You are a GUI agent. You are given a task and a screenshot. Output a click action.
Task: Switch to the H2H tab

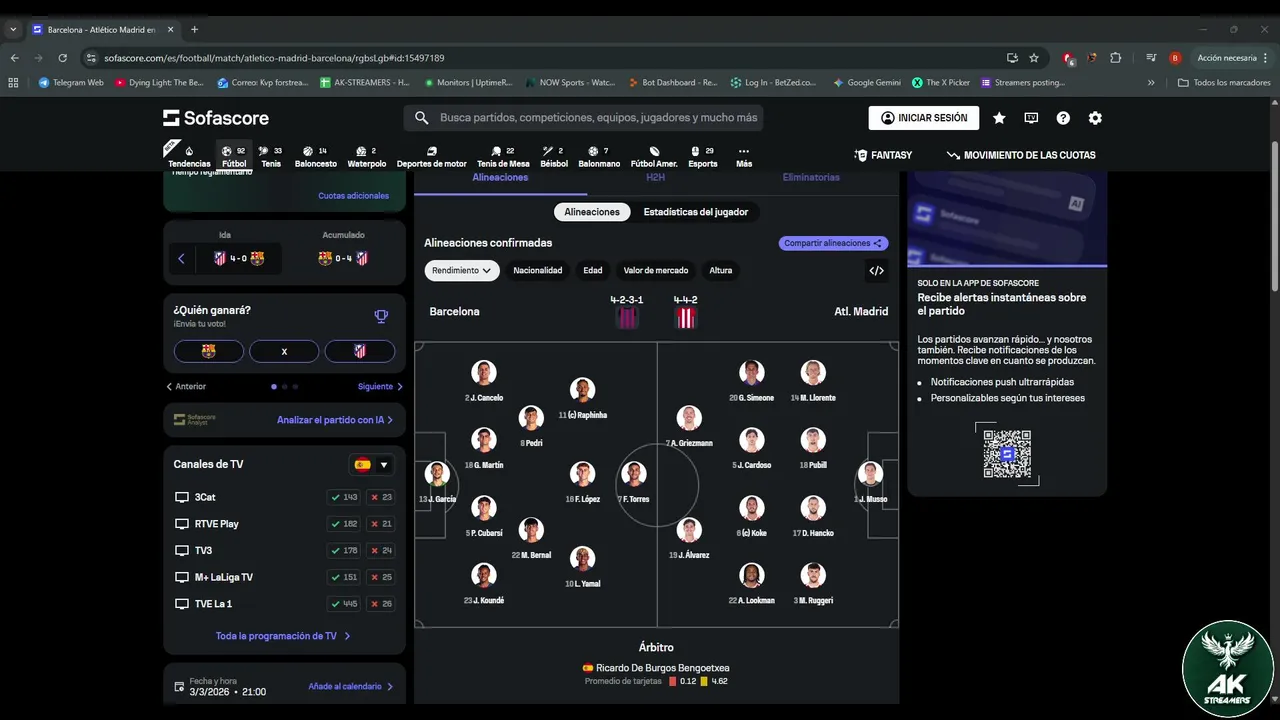click(x=655, y=178)
